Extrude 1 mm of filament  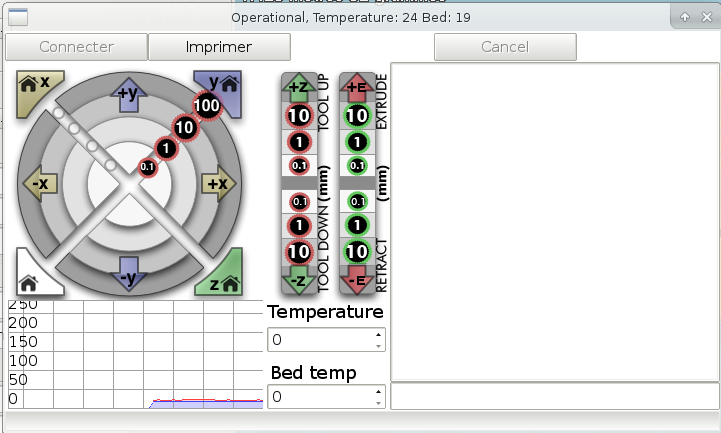coord(357,142)
